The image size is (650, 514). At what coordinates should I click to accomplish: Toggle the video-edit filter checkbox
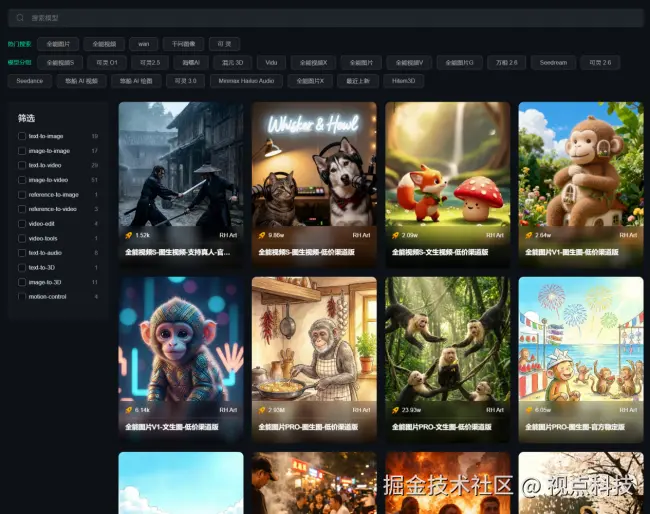(x=22, y=224)
